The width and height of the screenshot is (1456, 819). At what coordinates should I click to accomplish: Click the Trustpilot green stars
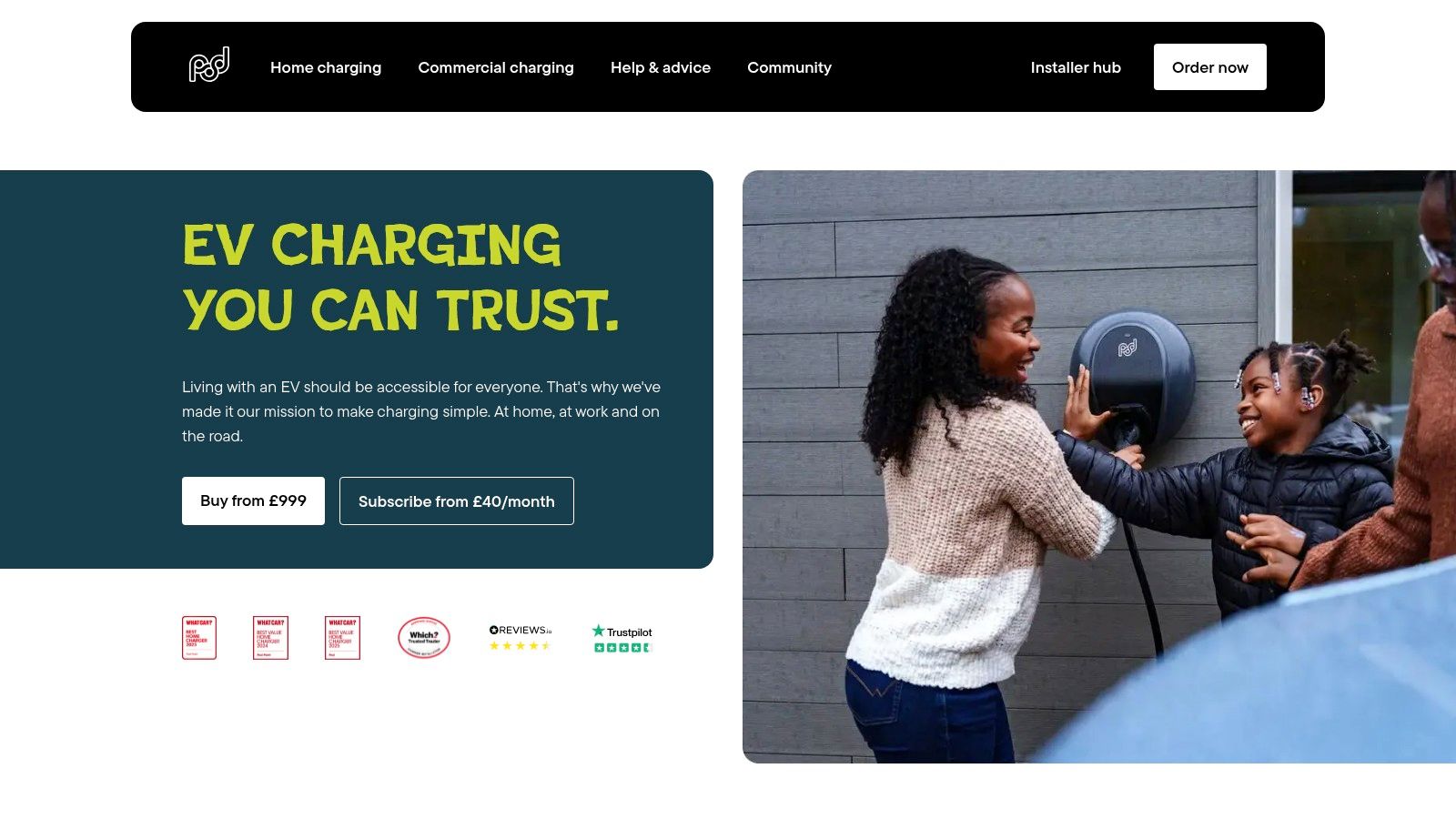[622, 648]
